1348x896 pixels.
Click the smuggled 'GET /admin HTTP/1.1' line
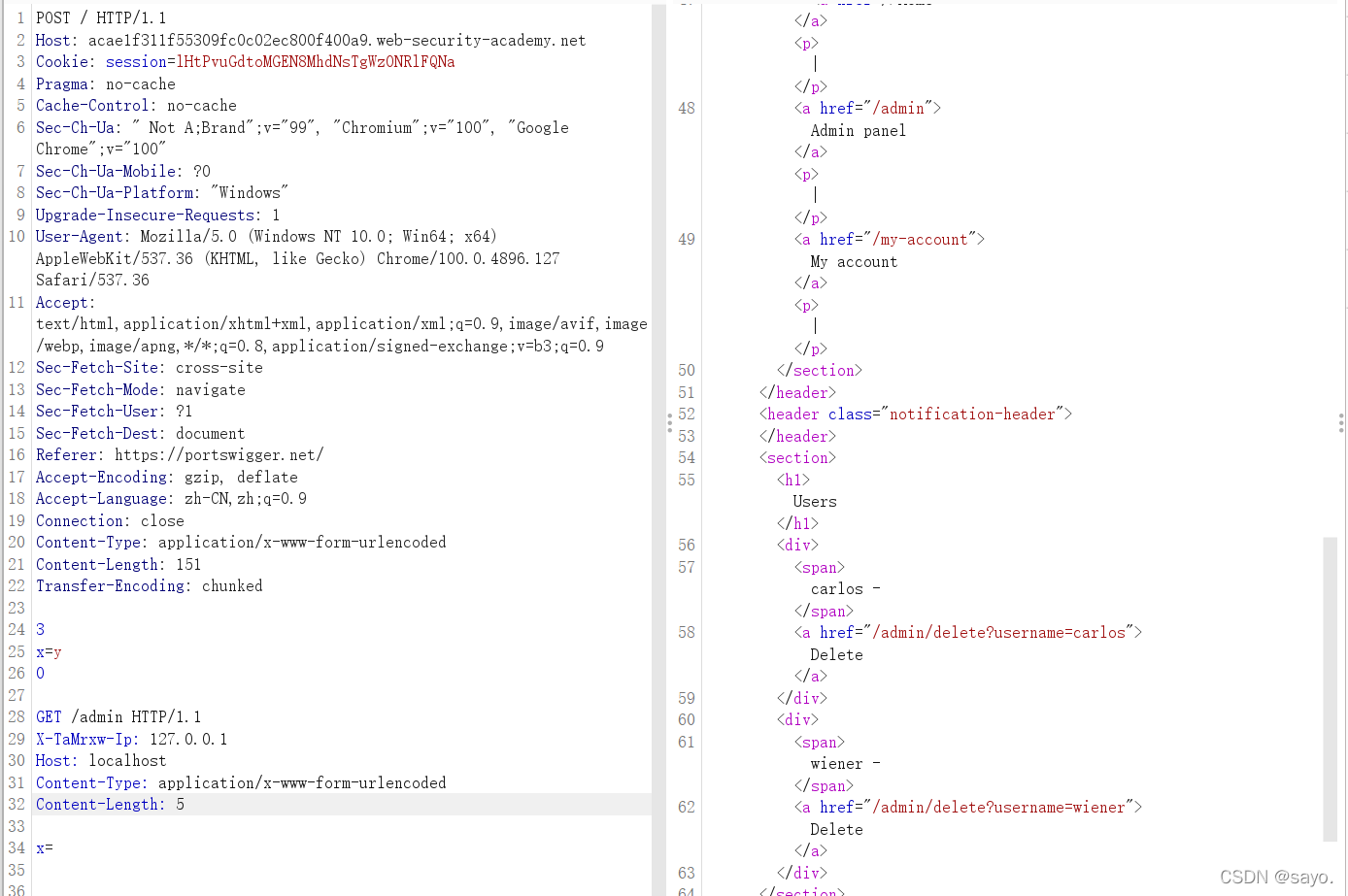pos(118,716)
